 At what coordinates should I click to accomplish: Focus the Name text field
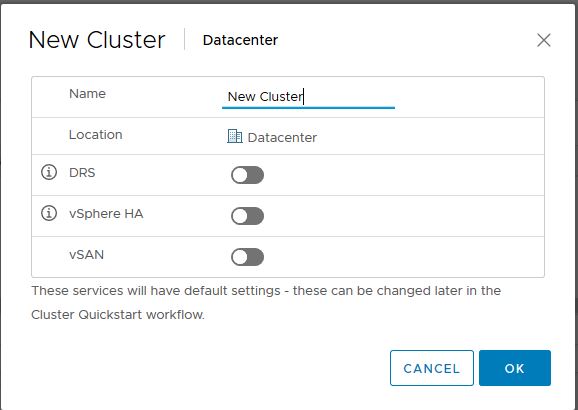tap(308, 97)
